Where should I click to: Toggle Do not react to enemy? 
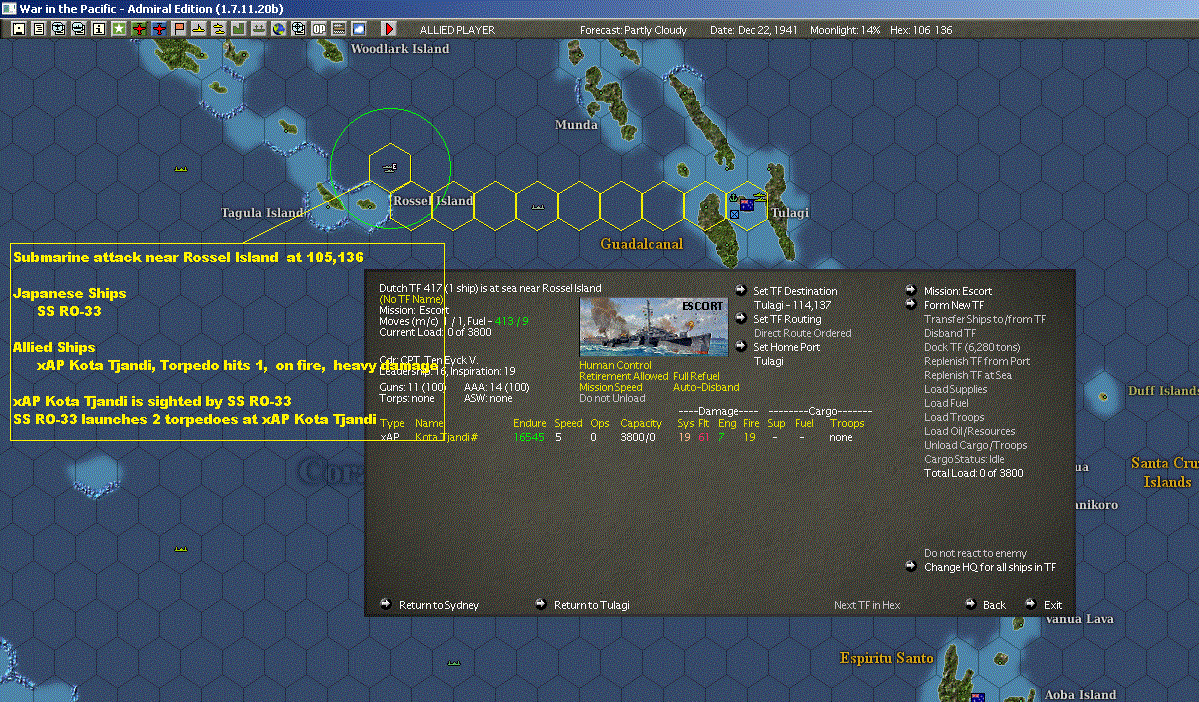(975, 553)
